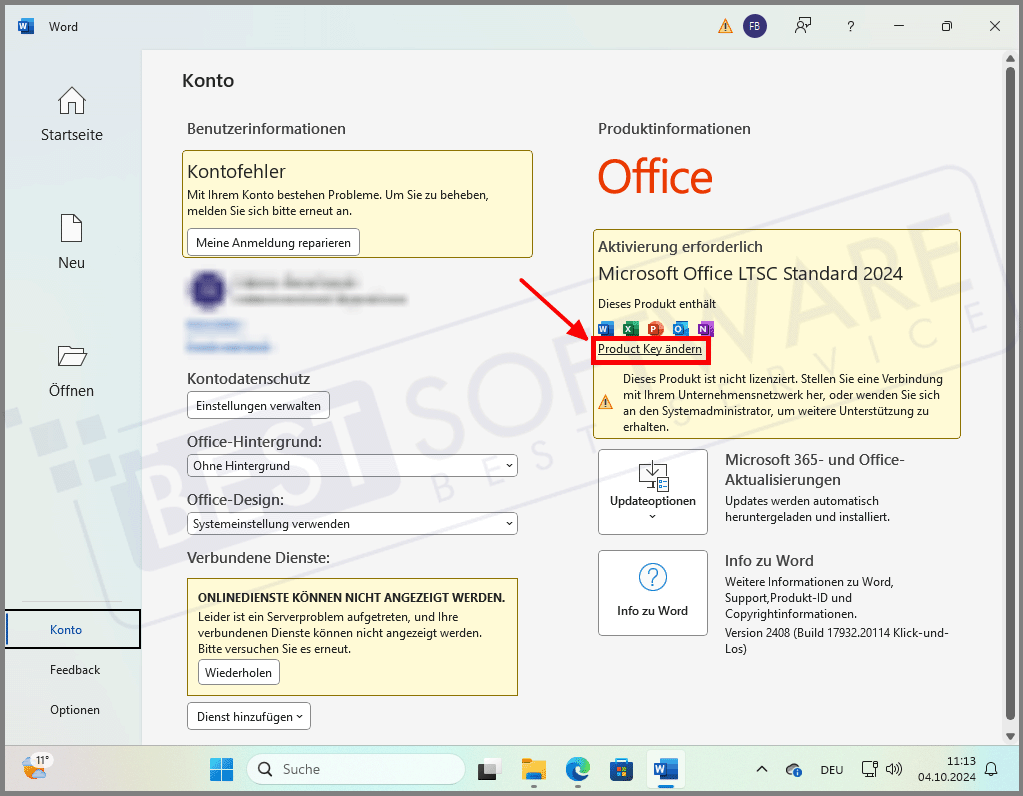Expand the Office-Hintergrund dropdown
1023x796 pixels.
point(352,466)
